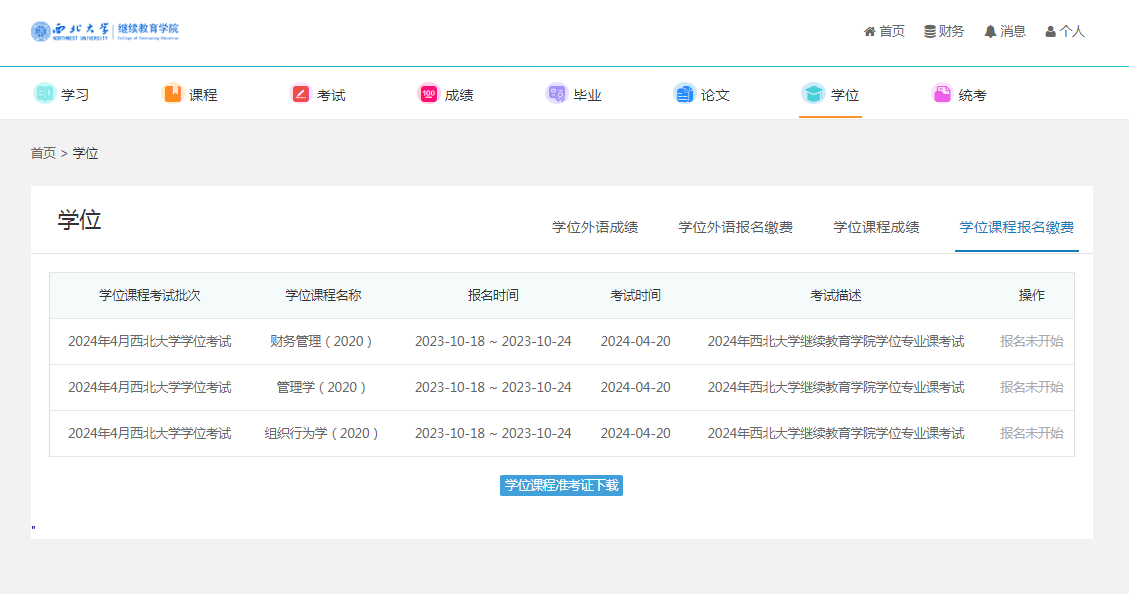Open the 毕业 purple icon
The width and height of the screenshot is (1129, 594).
tap(556, 94)
